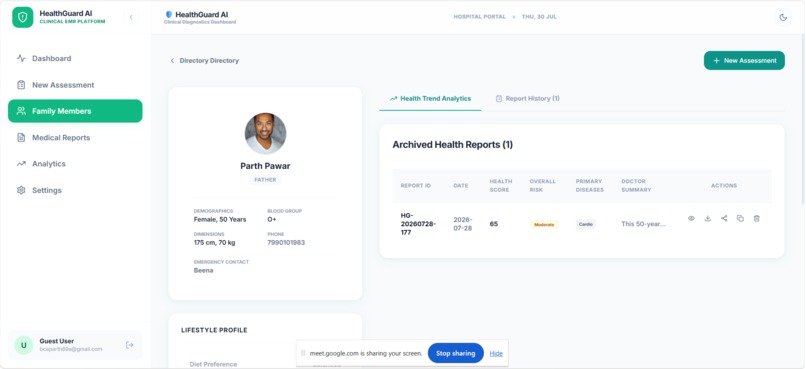Viewport: 806px width, 369px height.
Task: Click the blood group value O+
Action: click(x=271, y=219)
